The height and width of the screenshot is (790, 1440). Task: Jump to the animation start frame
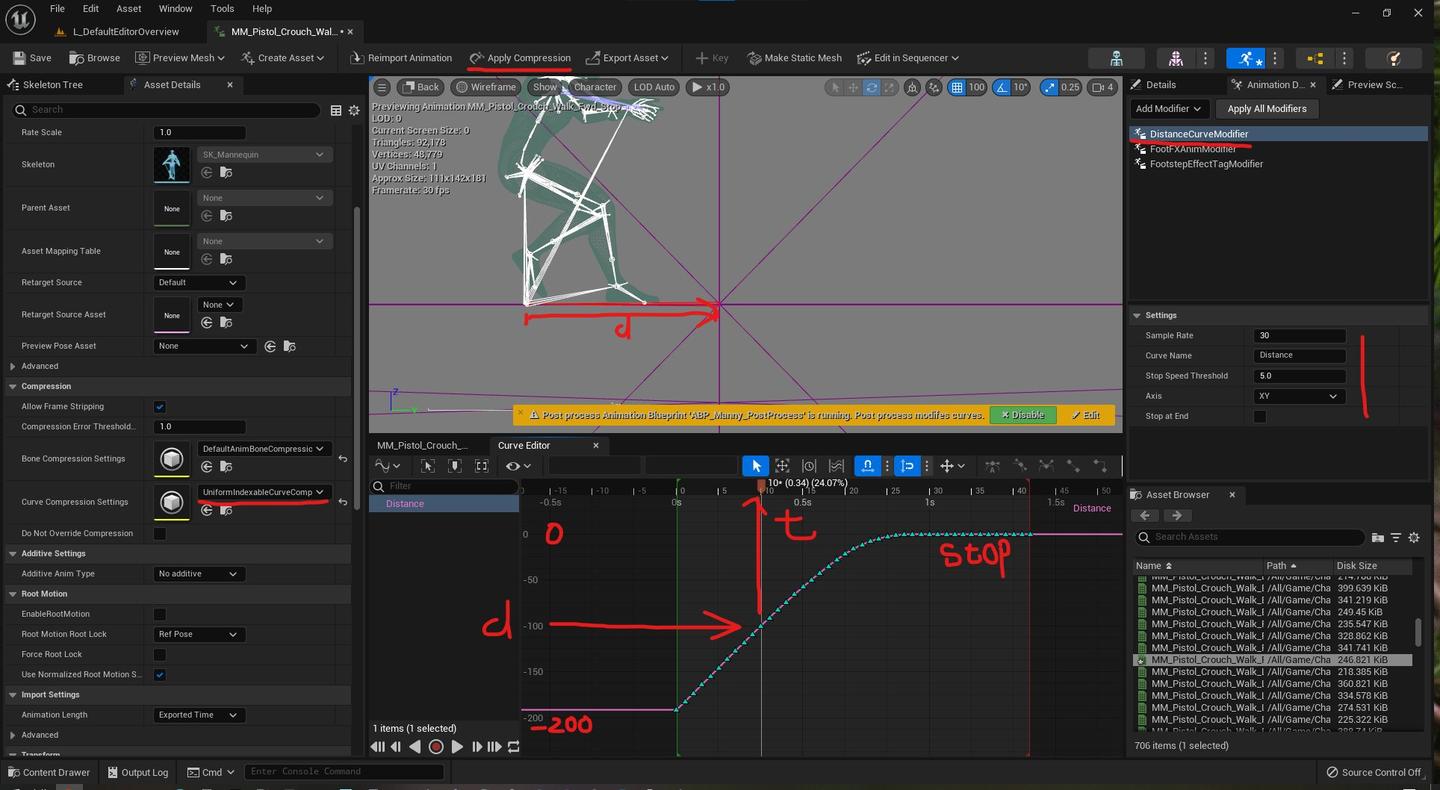[x=377, y=747]
